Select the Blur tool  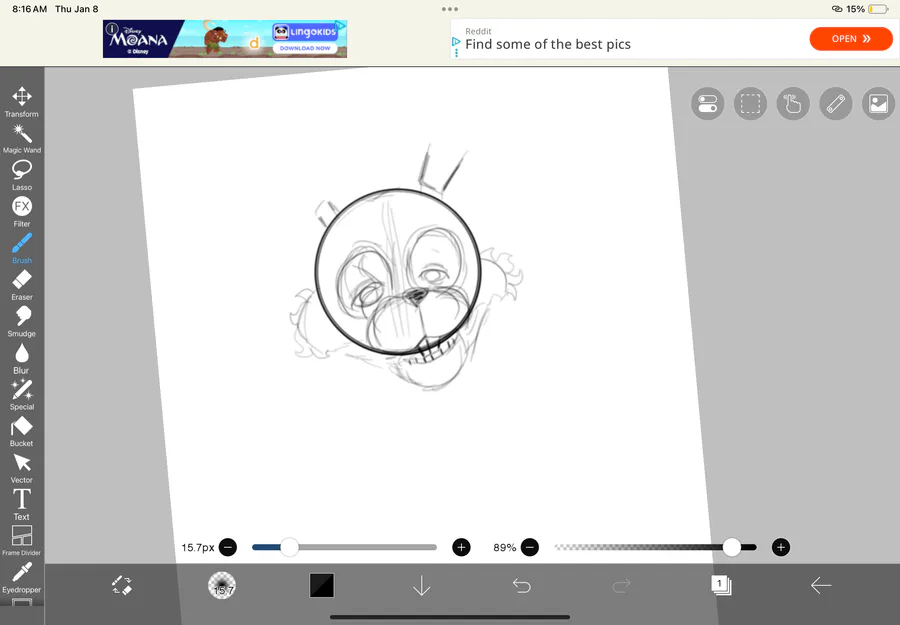coord(22,358)
